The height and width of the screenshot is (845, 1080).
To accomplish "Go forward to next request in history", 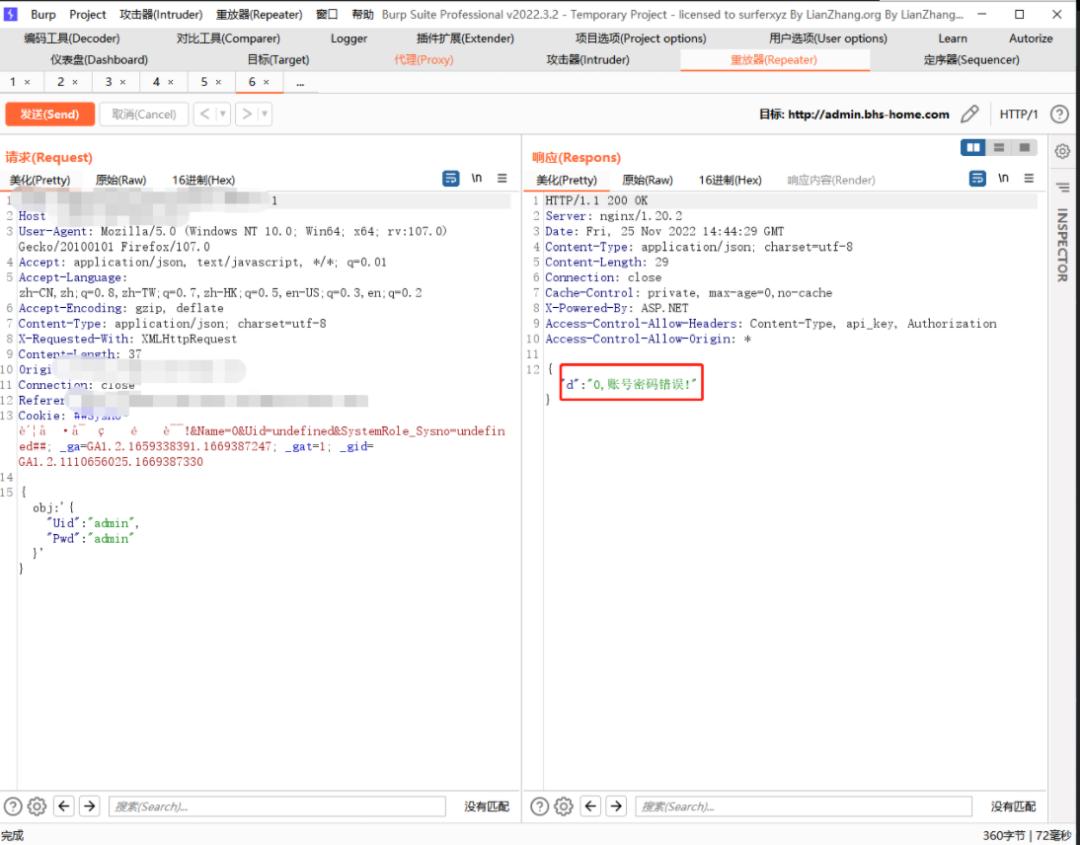I will click(x=247, y=114).
